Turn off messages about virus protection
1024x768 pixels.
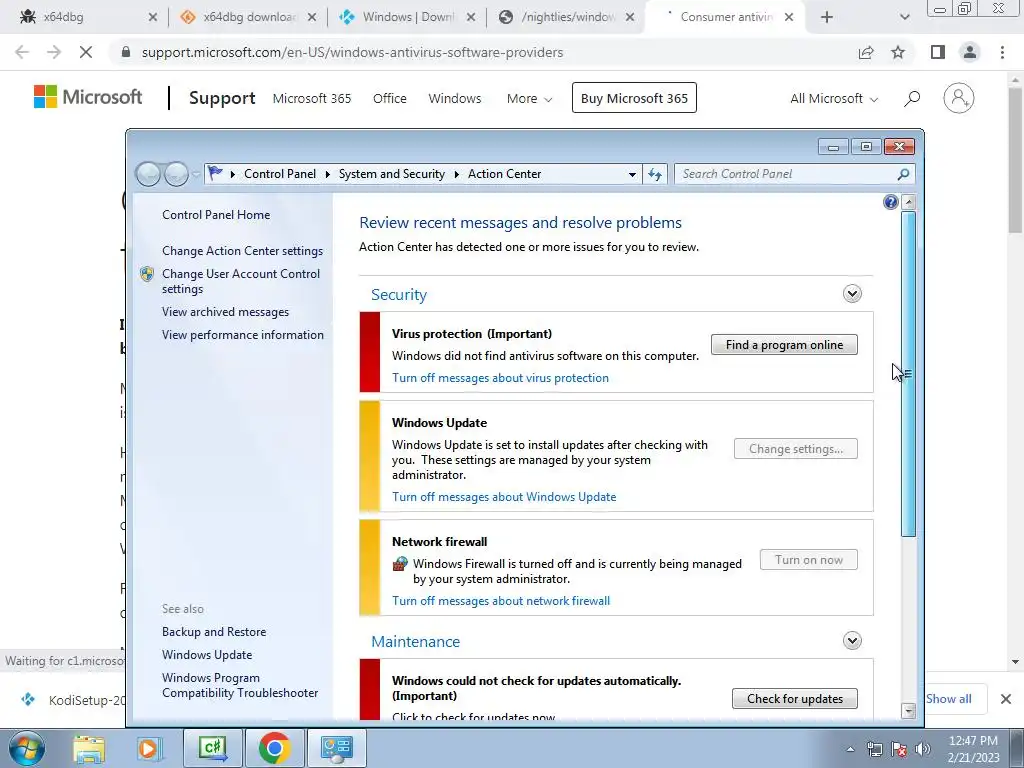[500, 378]
